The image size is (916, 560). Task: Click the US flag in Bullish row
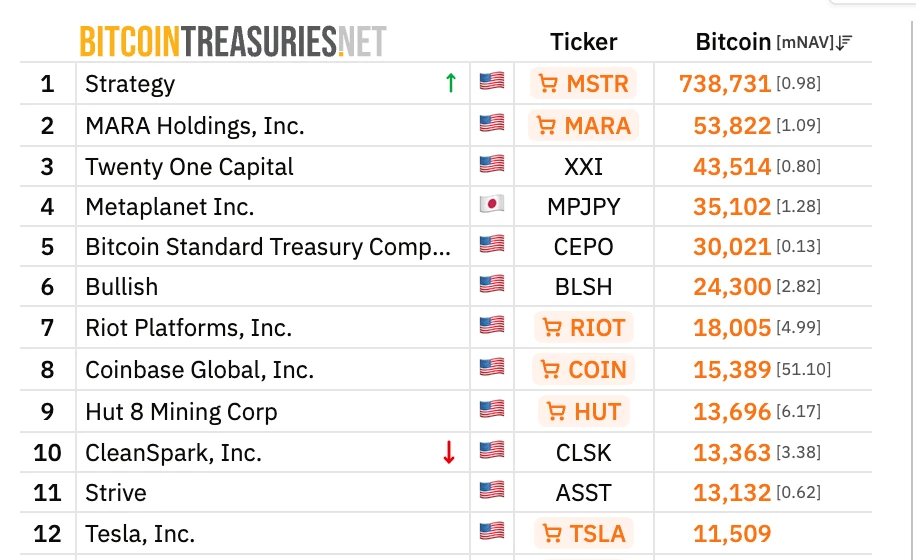coord(491,286)
